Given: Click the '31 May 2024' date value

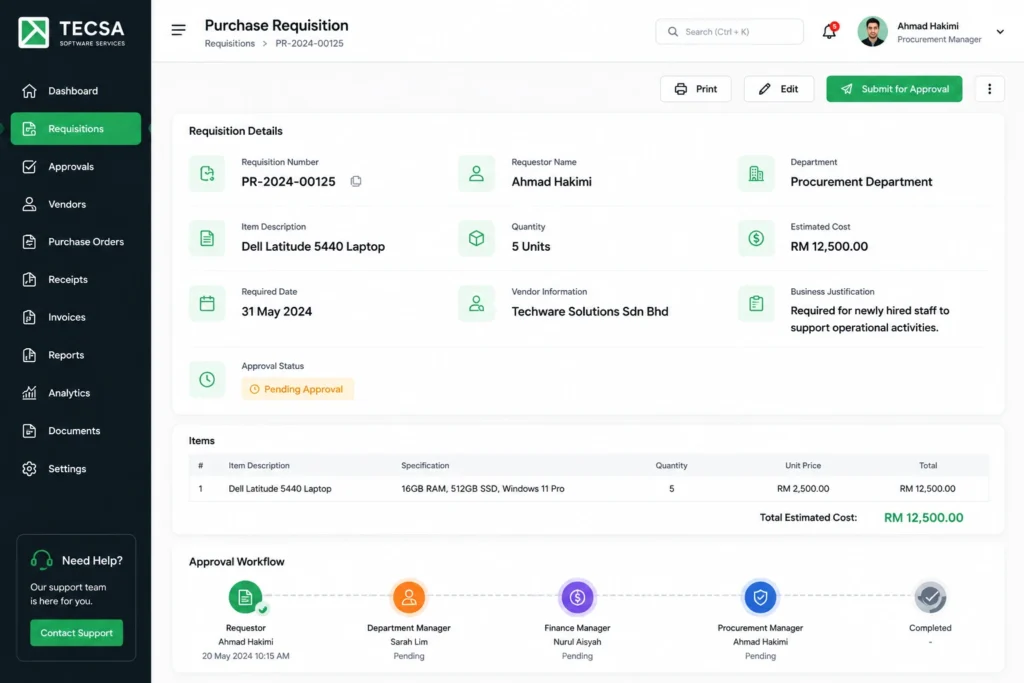Looking at the screenshot, I should 277,312.
